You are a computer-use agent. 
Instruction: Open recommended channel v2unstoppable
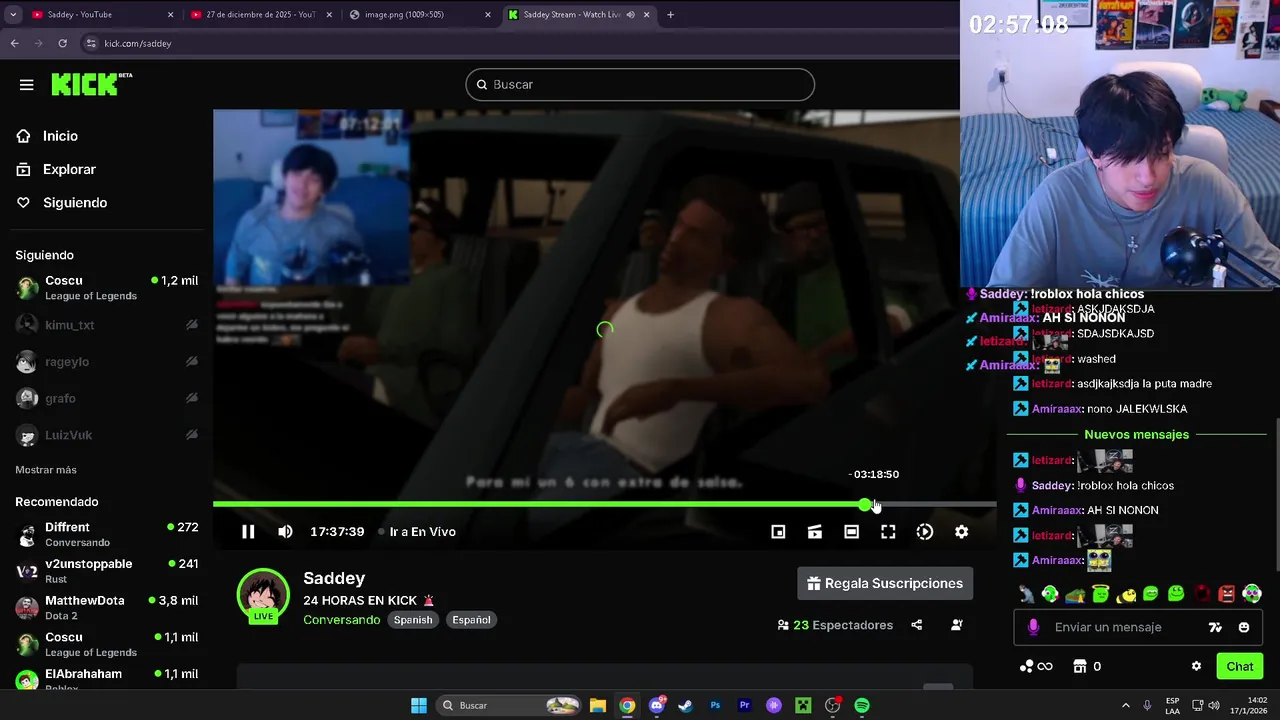[x=105, y=571]
